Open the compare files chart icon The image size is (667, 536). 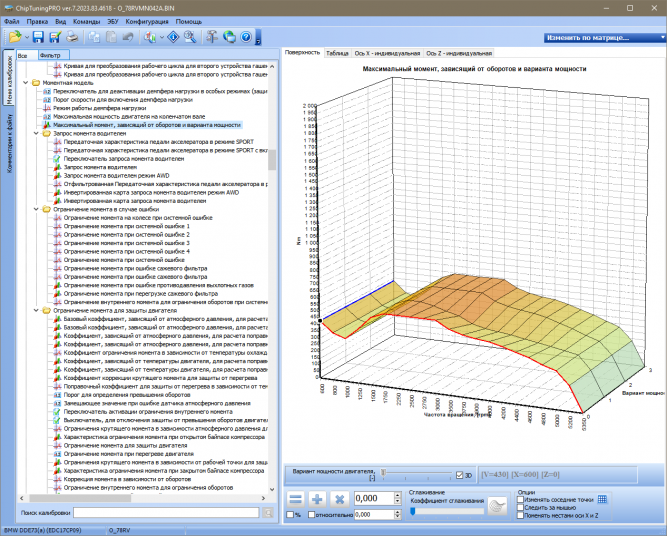coord(150,37)
